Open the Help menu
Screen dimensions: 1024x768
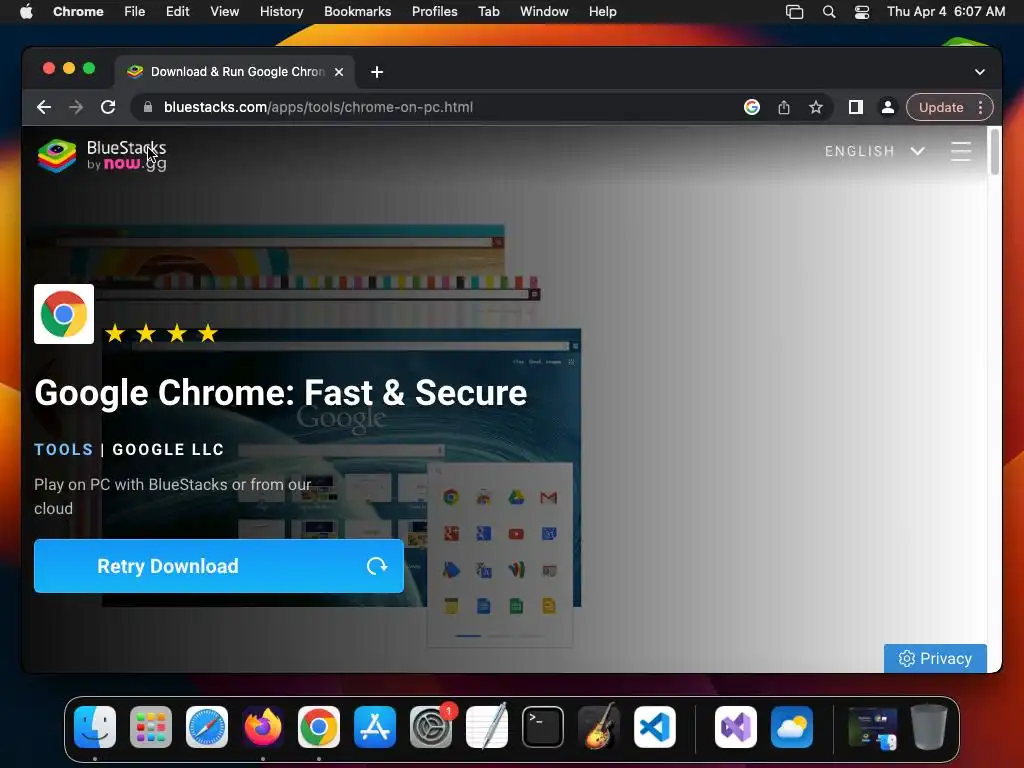point(602,12)
